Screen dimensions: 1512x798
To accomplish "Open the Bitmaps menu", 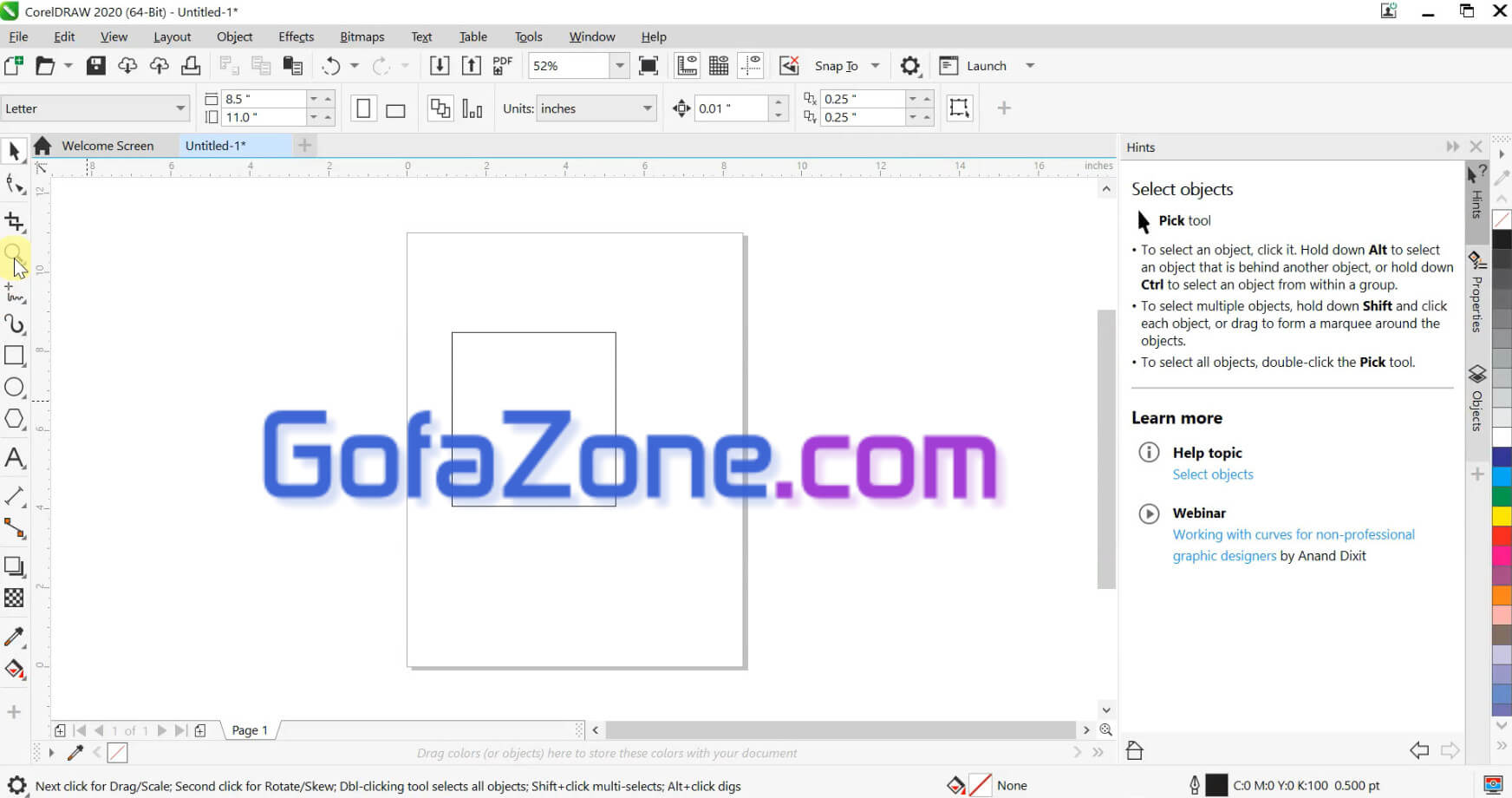I will point(362,36).
